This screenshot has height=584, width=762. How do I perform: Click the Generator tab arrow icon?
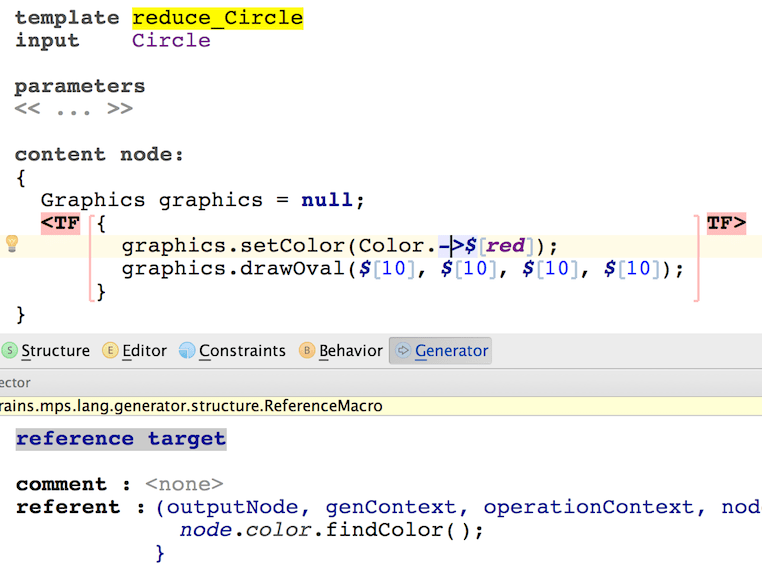tap(403, 351)
